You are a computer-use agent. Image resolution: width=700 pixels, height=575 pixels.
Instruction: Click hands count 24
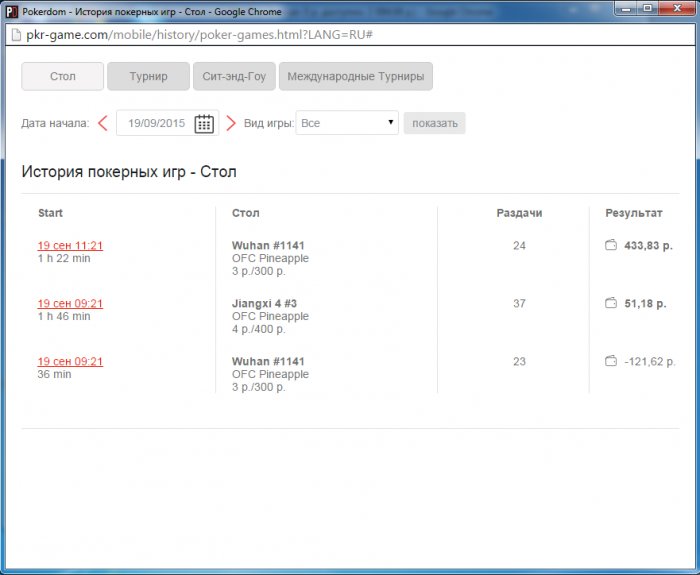pyautogui.click(x=519, y=246)
